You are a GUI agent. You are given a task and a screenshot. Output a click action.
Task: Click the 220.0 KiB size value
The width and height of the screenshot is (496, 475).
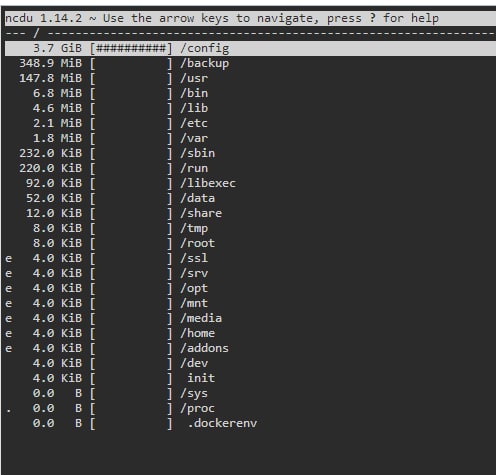click(x=50, y=168)
